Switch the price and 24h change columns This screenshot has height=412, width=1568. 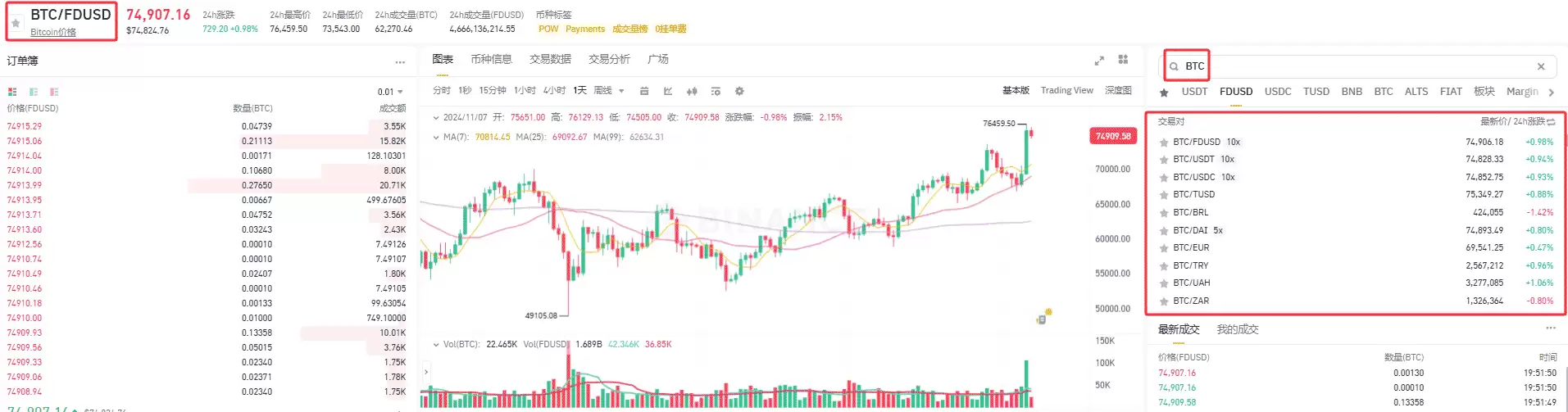pos(1551,121)
